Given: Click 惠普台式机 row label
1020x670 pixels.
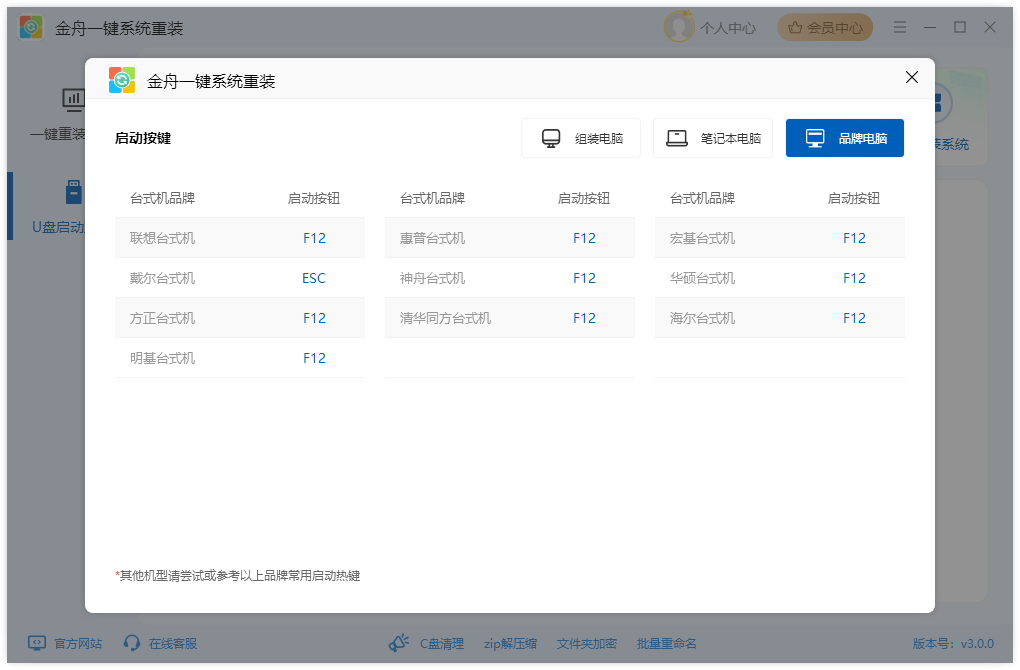Looking at the screenshot, I should (433, 238).
